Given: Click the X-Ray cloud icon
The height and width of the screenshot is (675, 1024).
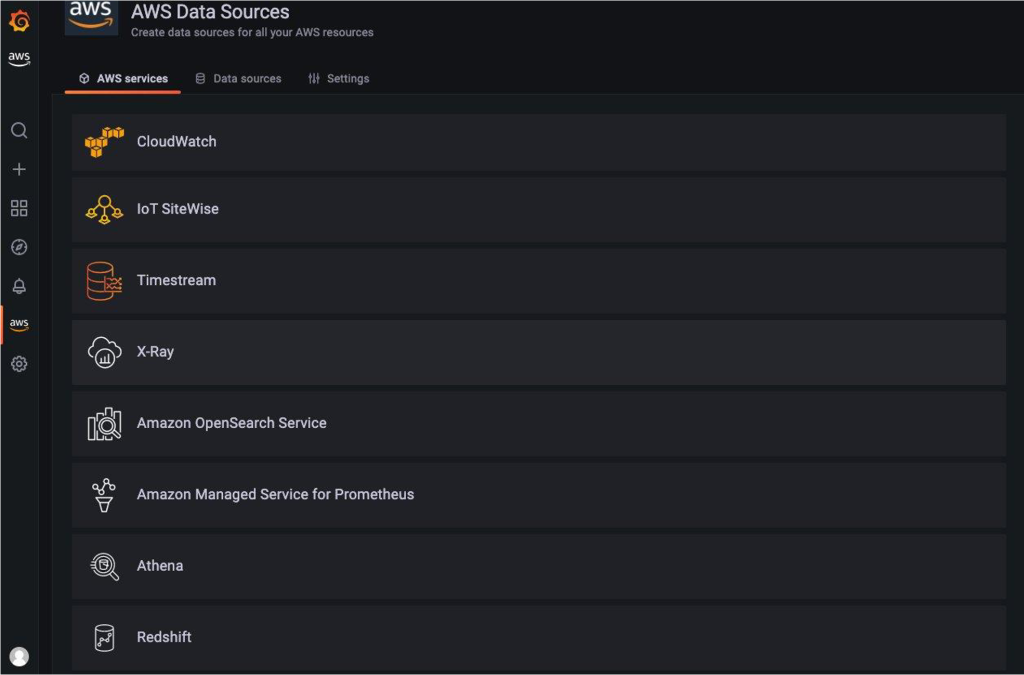Looking at the screenshot, I should (104, 353).
